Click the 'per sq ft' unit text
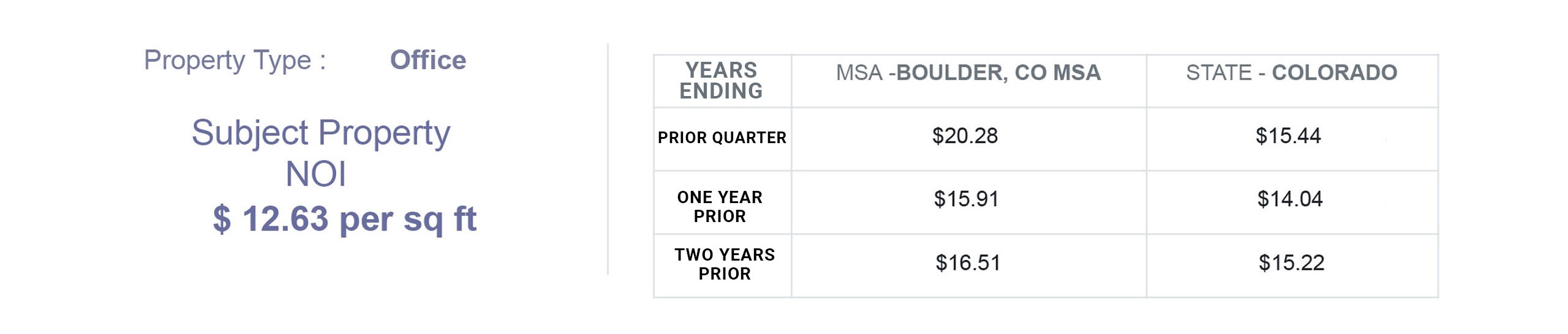1568x334 pixels. 407,219
